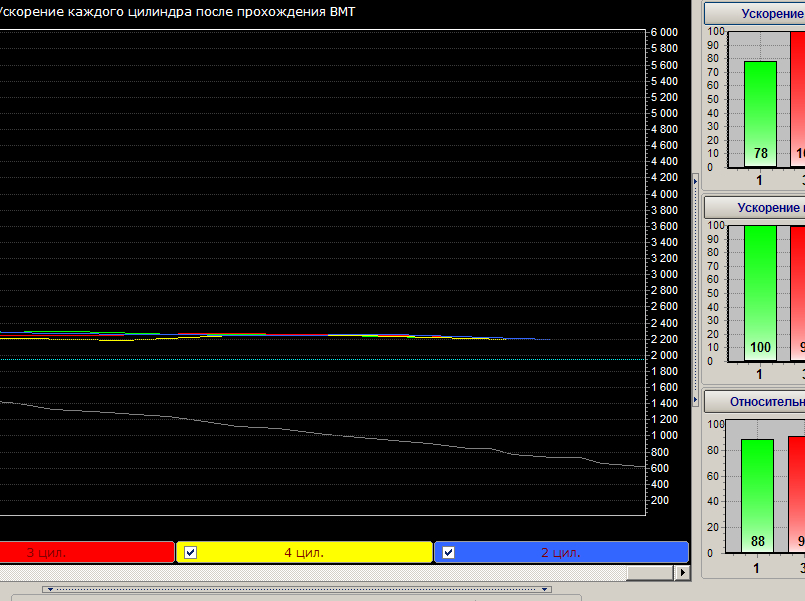Viewport: 805px width, 601px height.
Task: Click green bar showing 78 for cylinder 1
Action: 760,114
